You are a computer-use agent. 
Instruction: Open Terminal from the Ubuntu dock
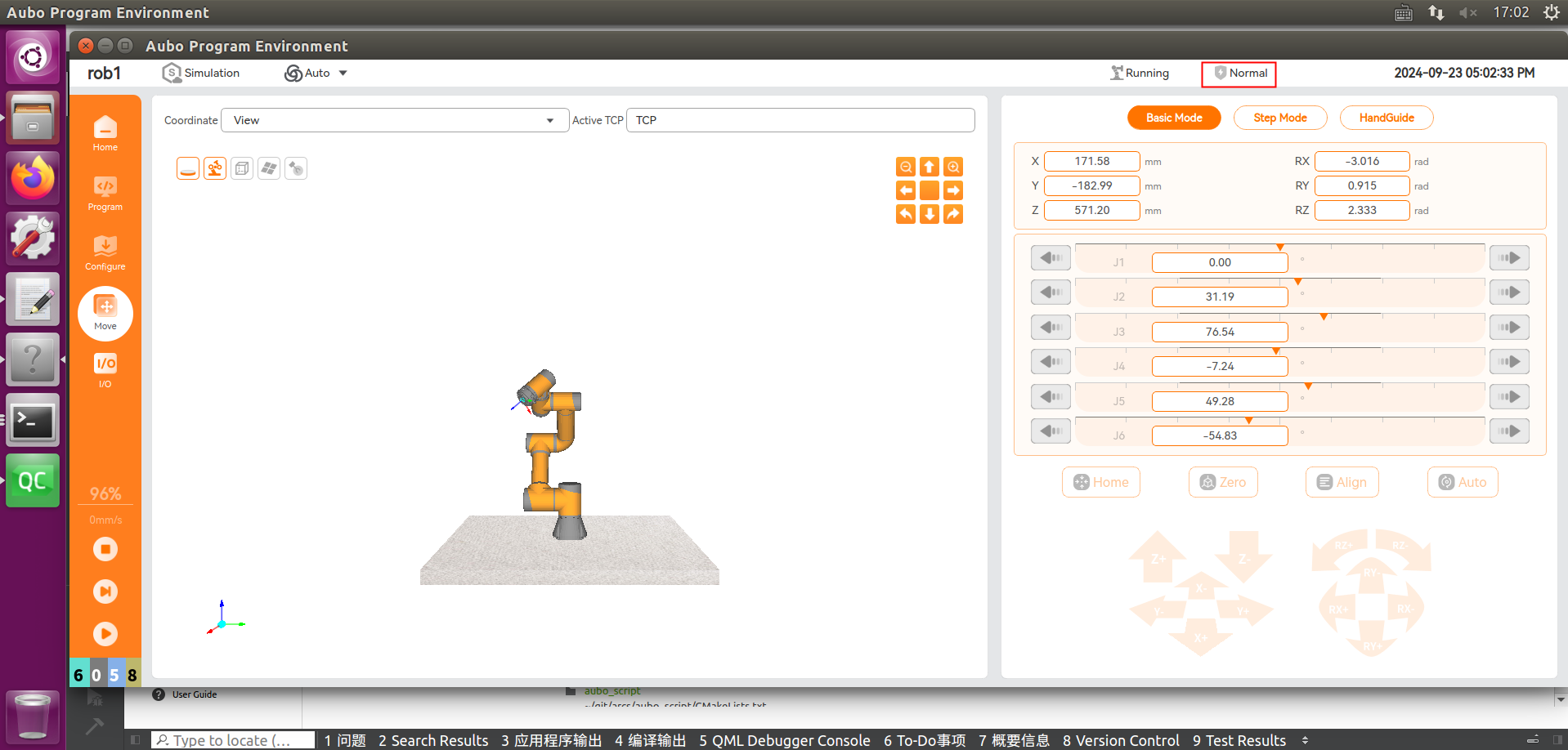point(33,420)
